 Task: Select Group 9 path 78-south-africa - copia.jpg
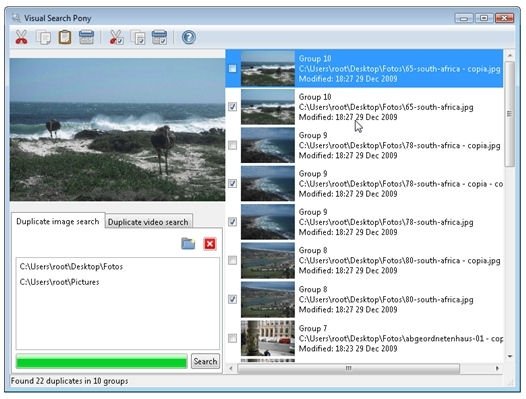click(x=400, y=146)
